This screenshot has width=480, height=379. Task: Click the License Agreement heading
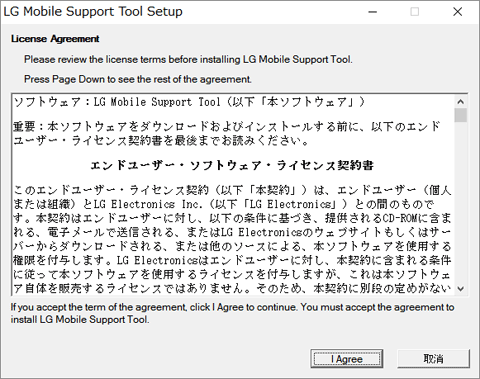tap(55, 39)
